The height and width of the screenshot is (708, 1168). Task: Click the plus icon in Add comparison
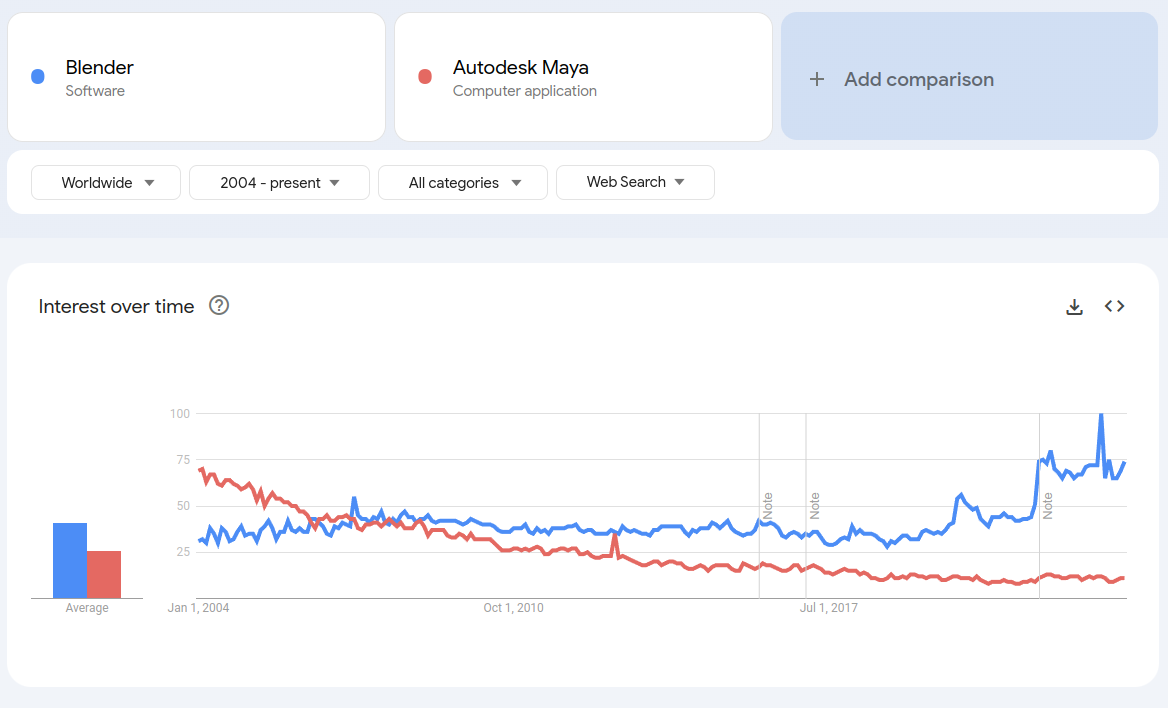click(817, 79)
